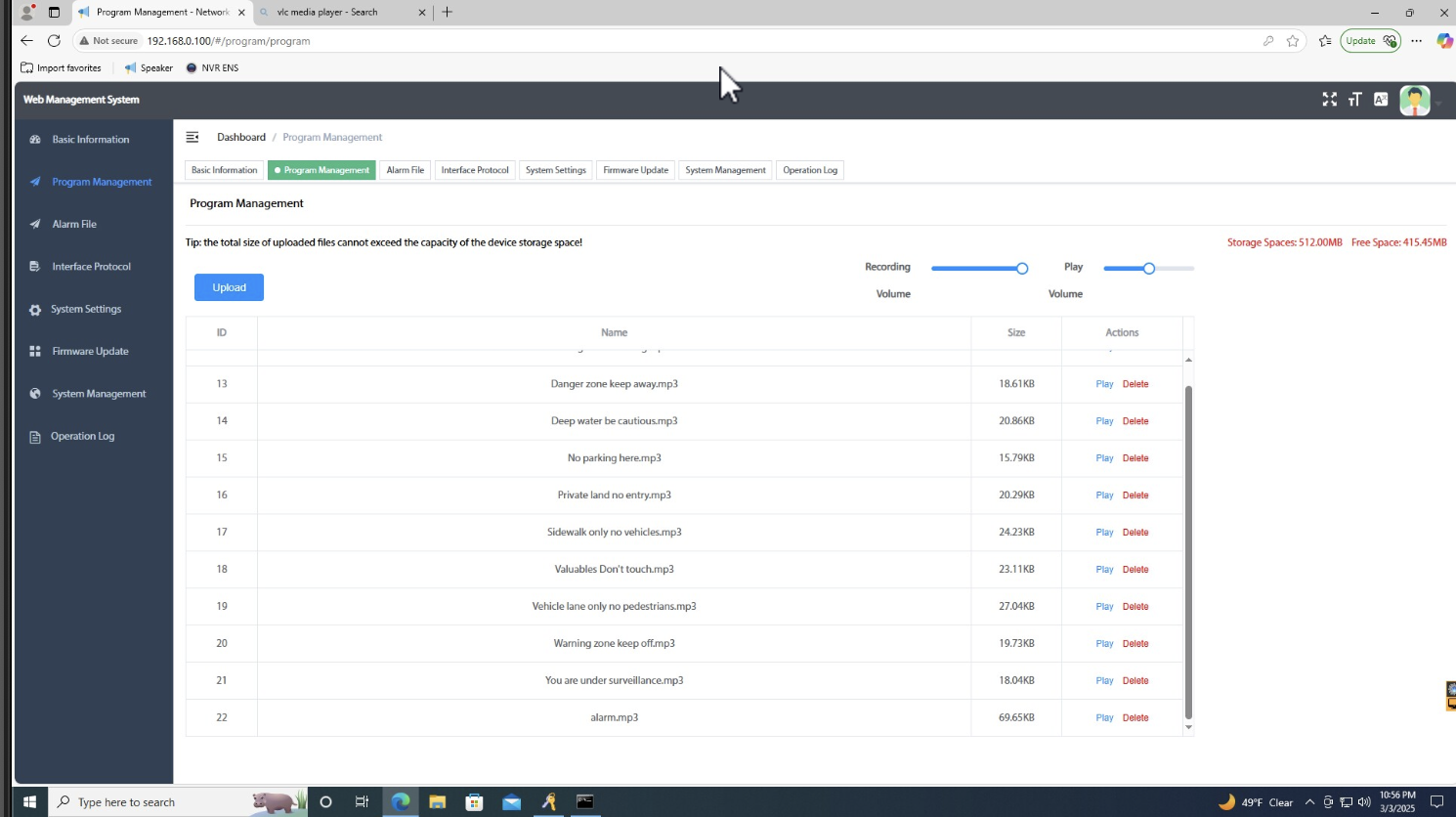
Task: Open System Settings in the sidebar
Action: [86, 309]
